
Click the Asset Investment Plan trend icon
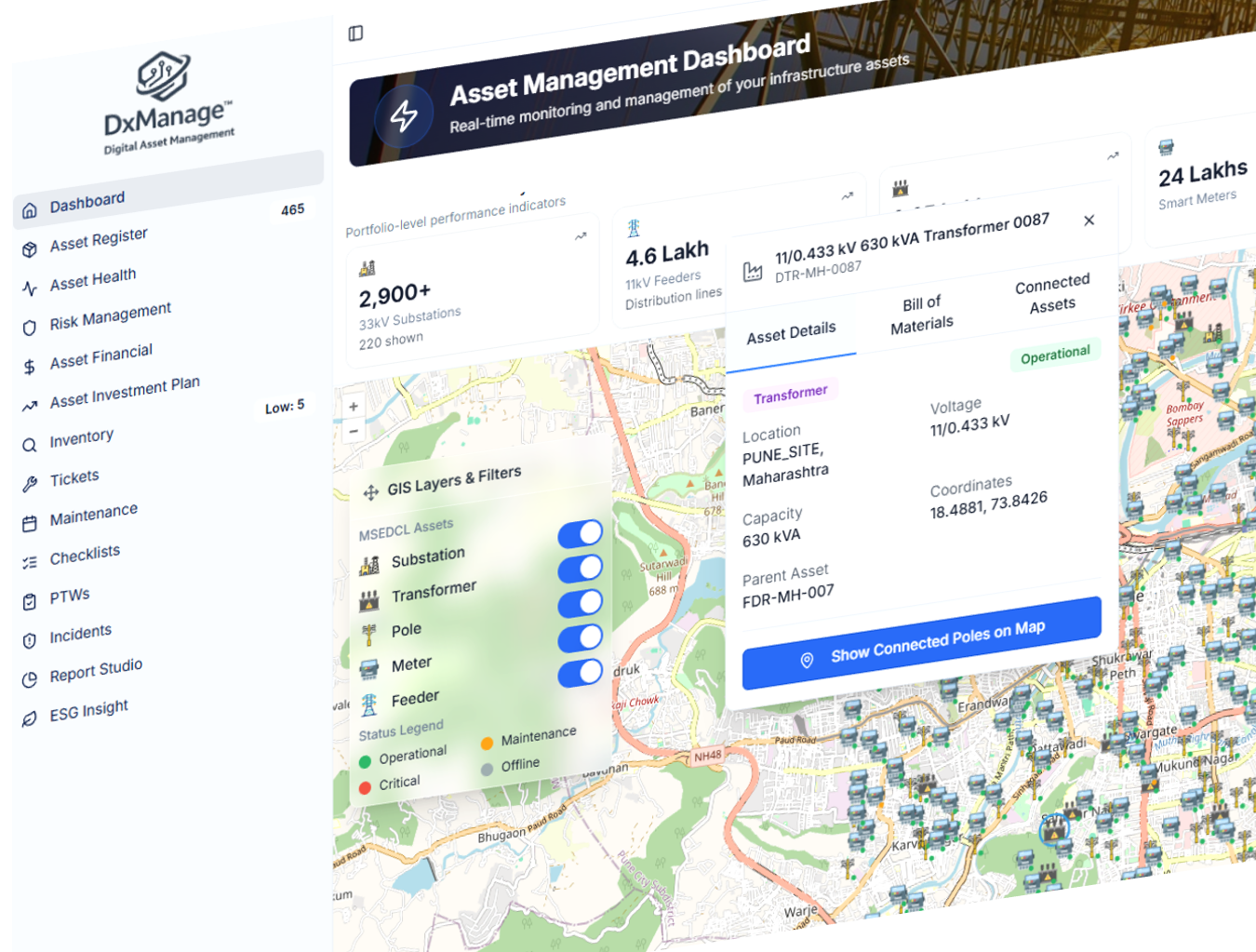[x=30, y=406]
